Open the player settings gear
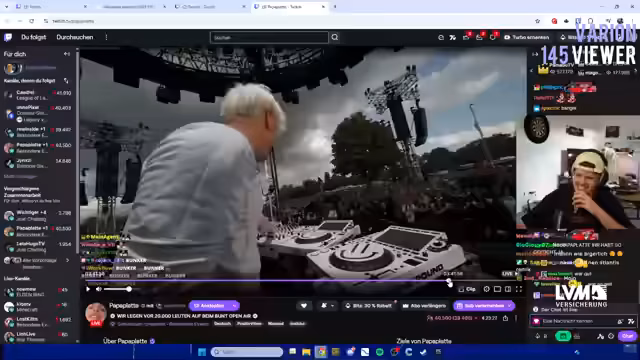Screen dimensions: 640x360 (487, 289)
